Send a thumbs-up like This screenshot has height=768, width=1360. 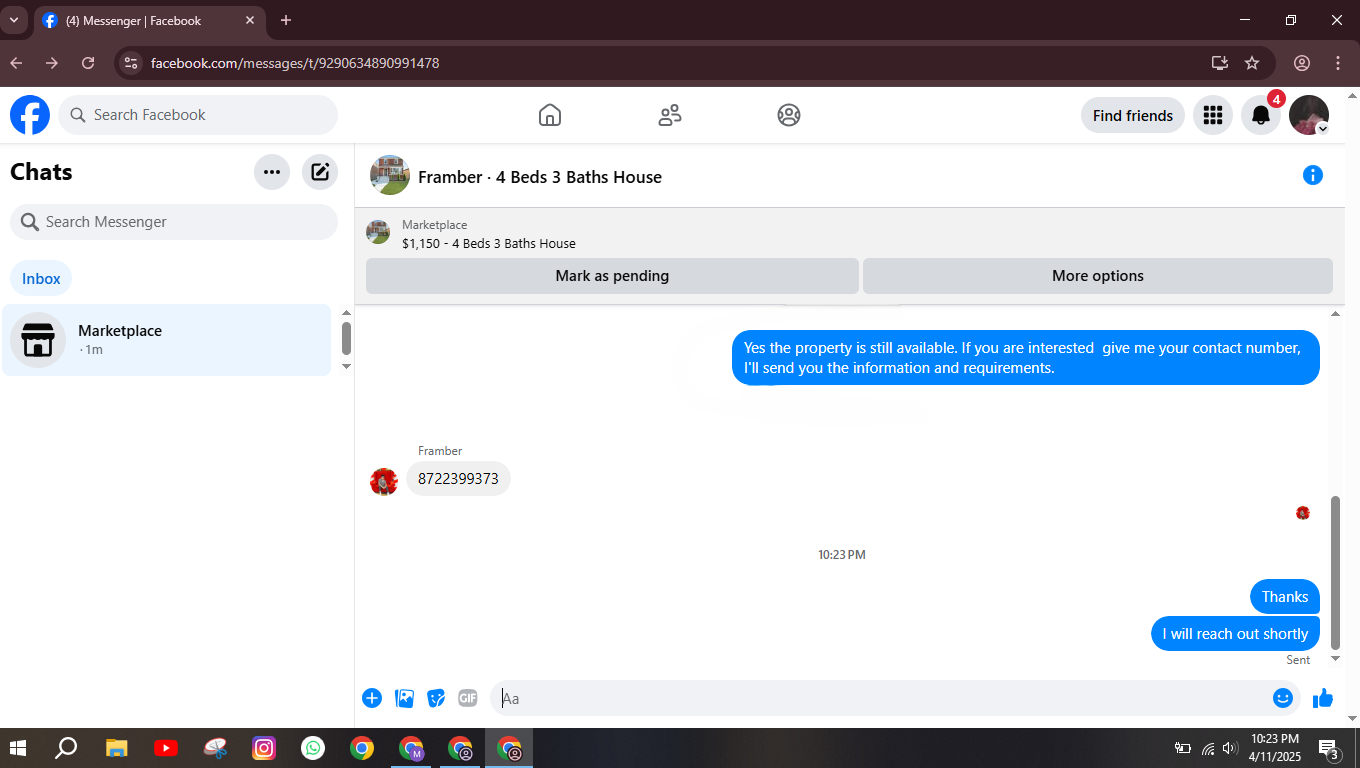click(x=1323, y=698)
